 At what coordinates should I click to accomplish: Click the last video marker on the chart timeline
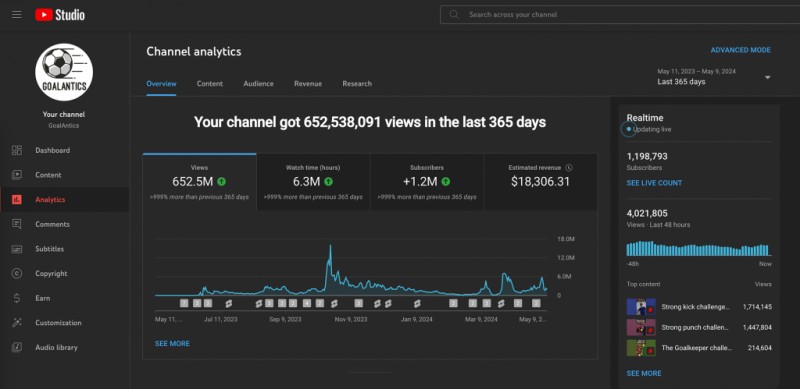(536, 303)
